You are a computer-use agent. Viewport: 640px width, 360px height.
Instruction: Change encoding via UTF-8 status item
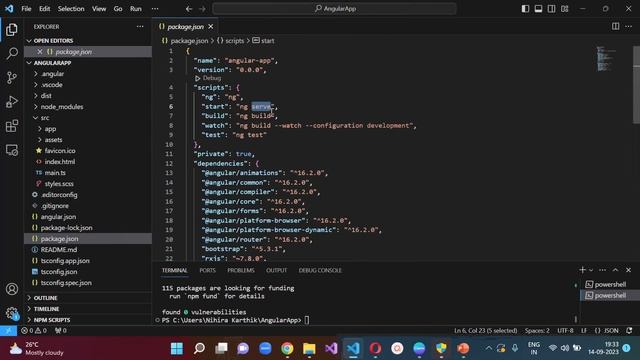pyautogui.click(x=565, y=331)
